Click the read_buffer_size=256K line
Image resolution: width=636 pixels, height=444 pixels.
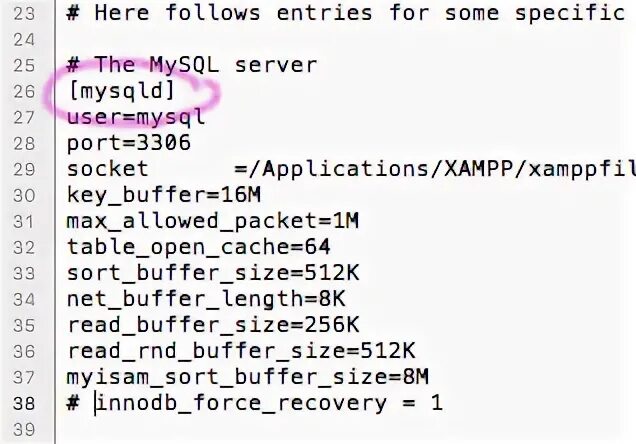pos(213,325)
